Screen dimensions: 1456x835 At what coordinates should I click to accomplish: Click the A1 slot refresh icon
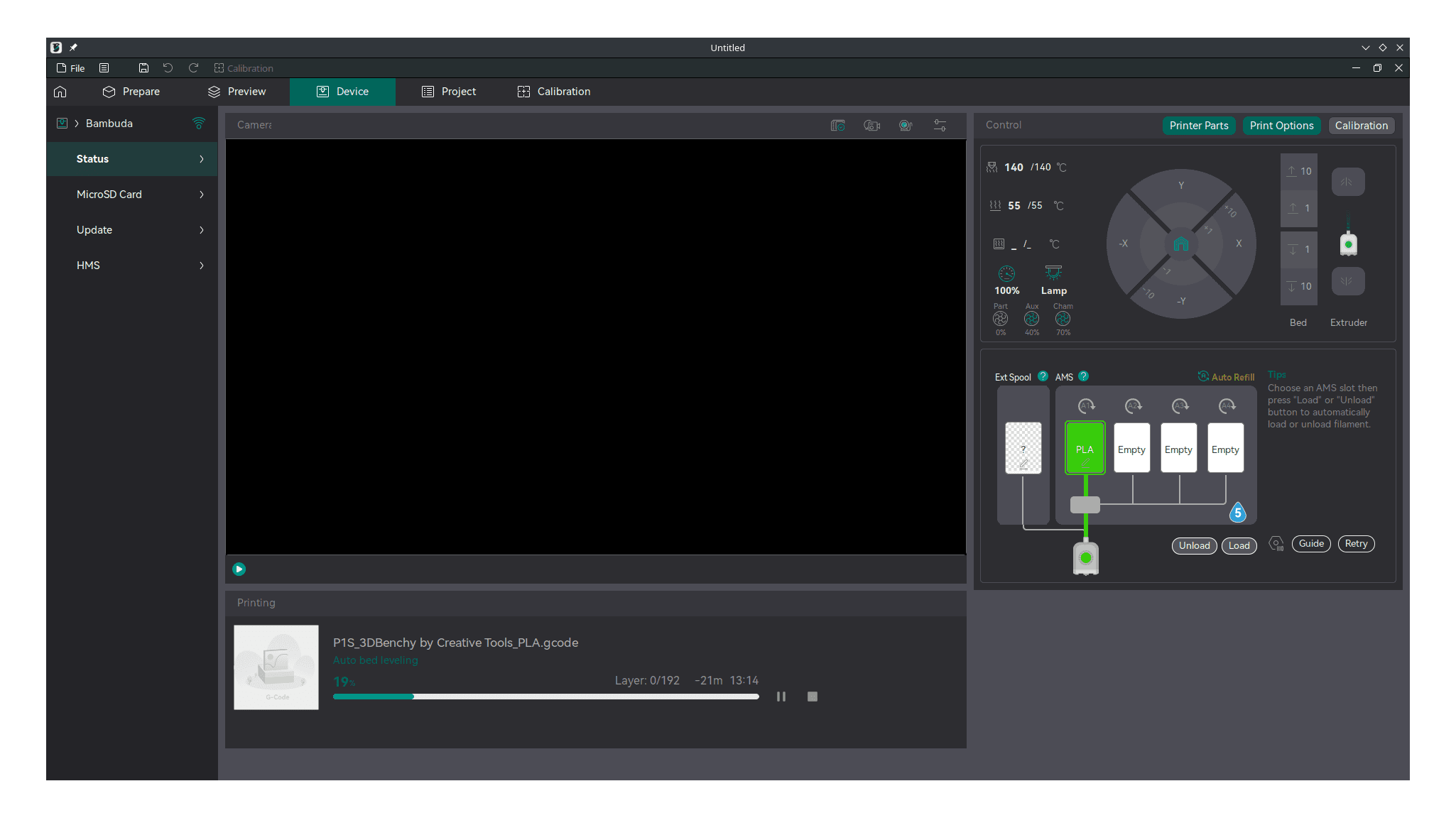(x=1086, y=406)
